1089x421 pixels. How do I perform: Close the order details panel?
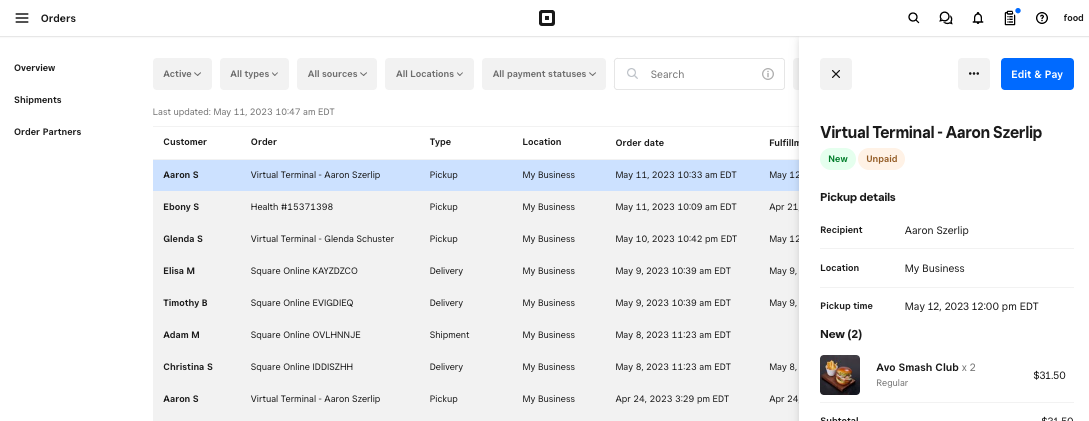[836, 74]
